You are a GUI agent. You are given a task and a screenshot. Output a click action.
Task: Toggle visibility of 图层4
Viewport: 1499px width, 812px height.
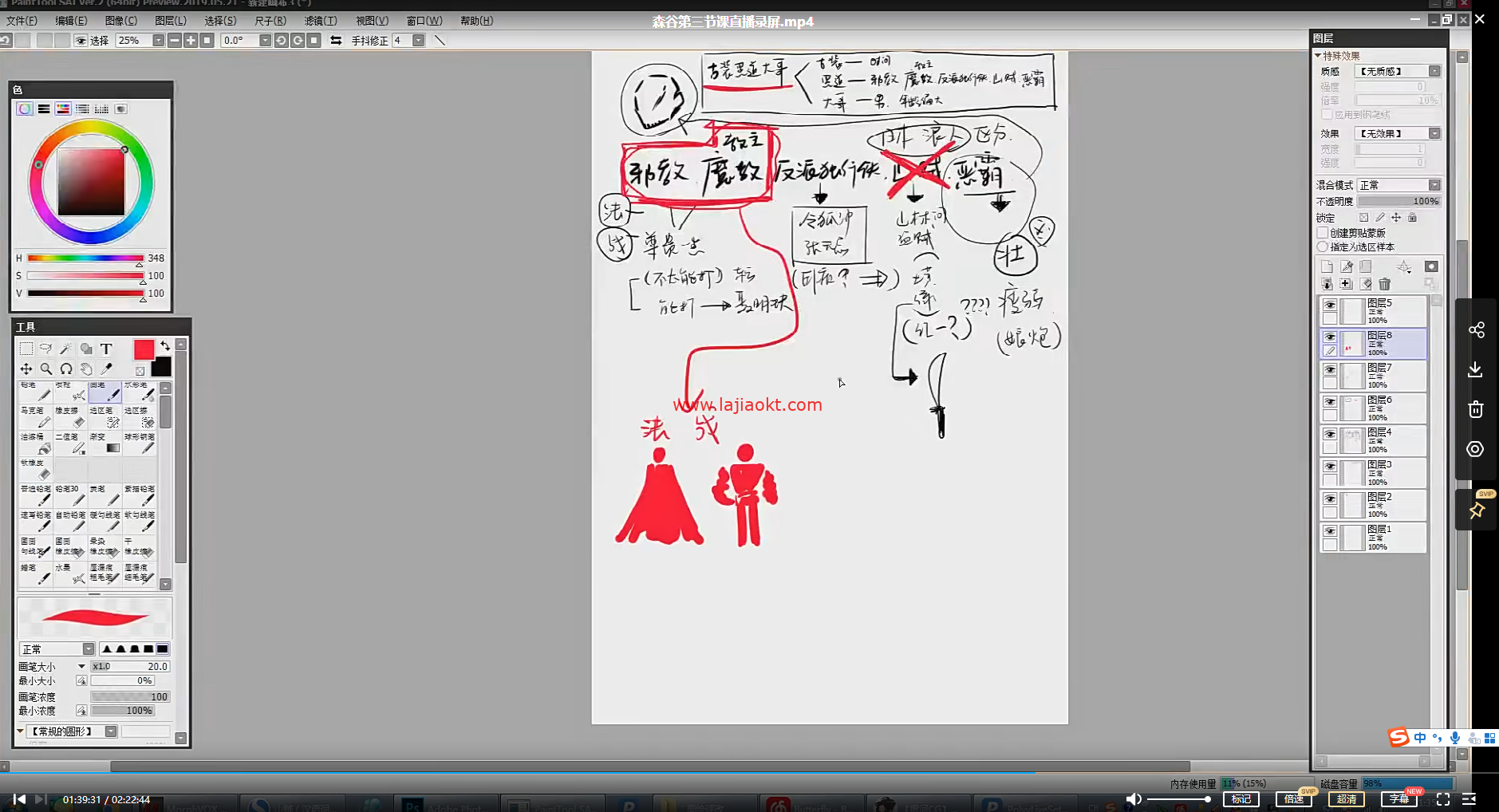click(1330, 435)
